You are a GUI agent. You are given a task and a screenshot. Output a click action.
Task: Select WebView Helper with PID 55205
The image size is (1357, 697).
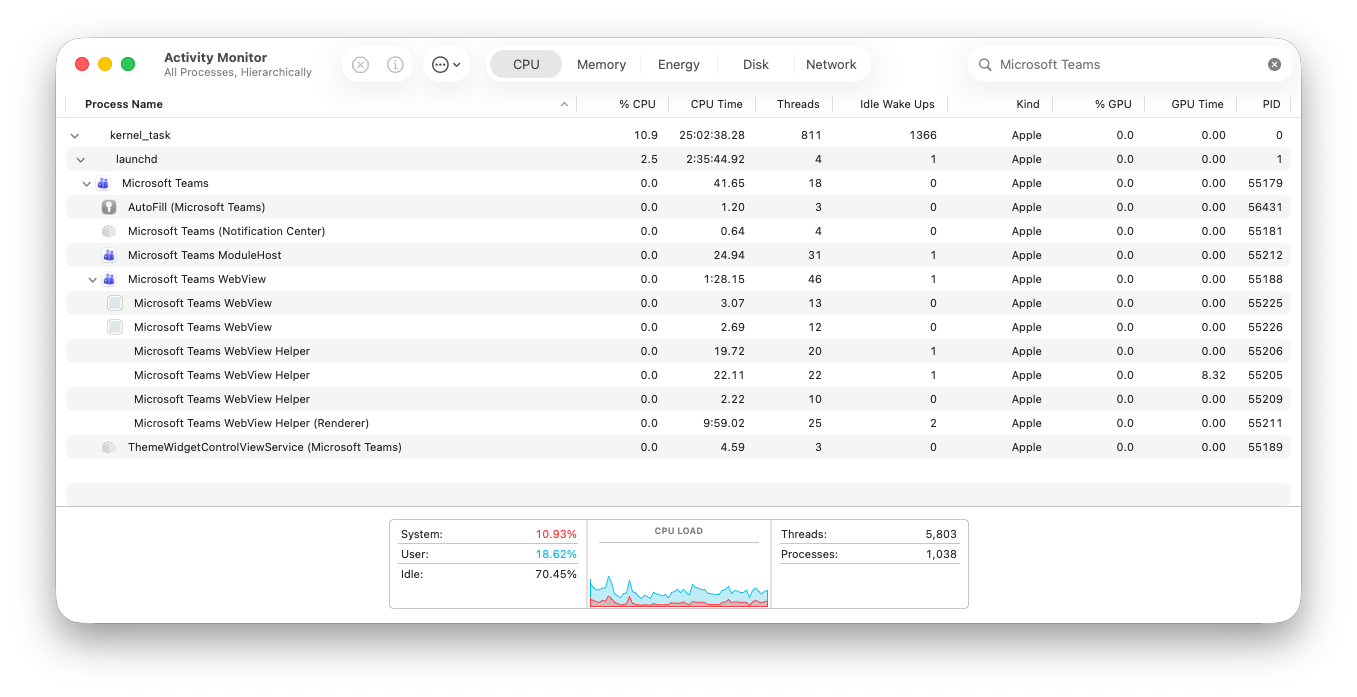tap(678, 375)
